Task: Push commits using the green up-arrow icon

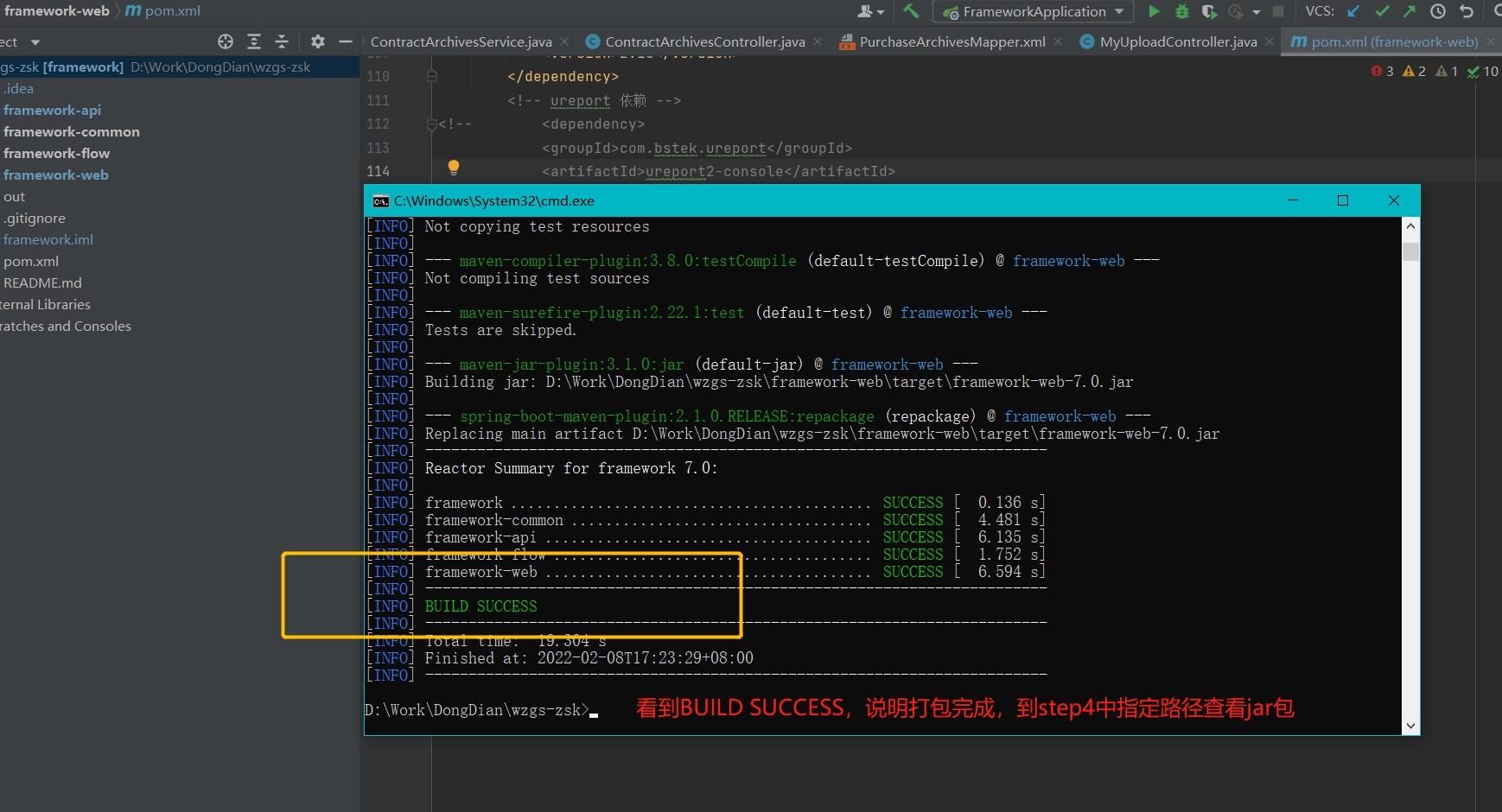Action: pos(1408,11)
